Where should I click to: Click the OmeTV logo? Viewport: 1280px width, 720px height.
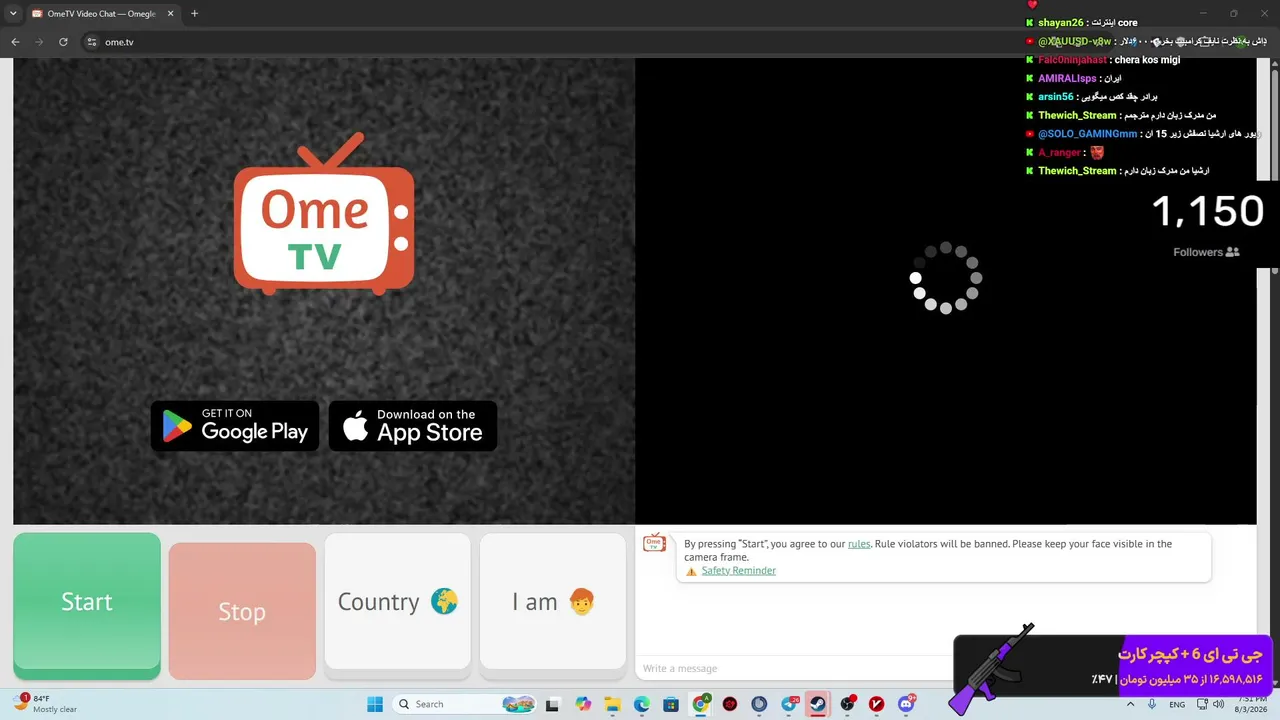tap(324, 214)
